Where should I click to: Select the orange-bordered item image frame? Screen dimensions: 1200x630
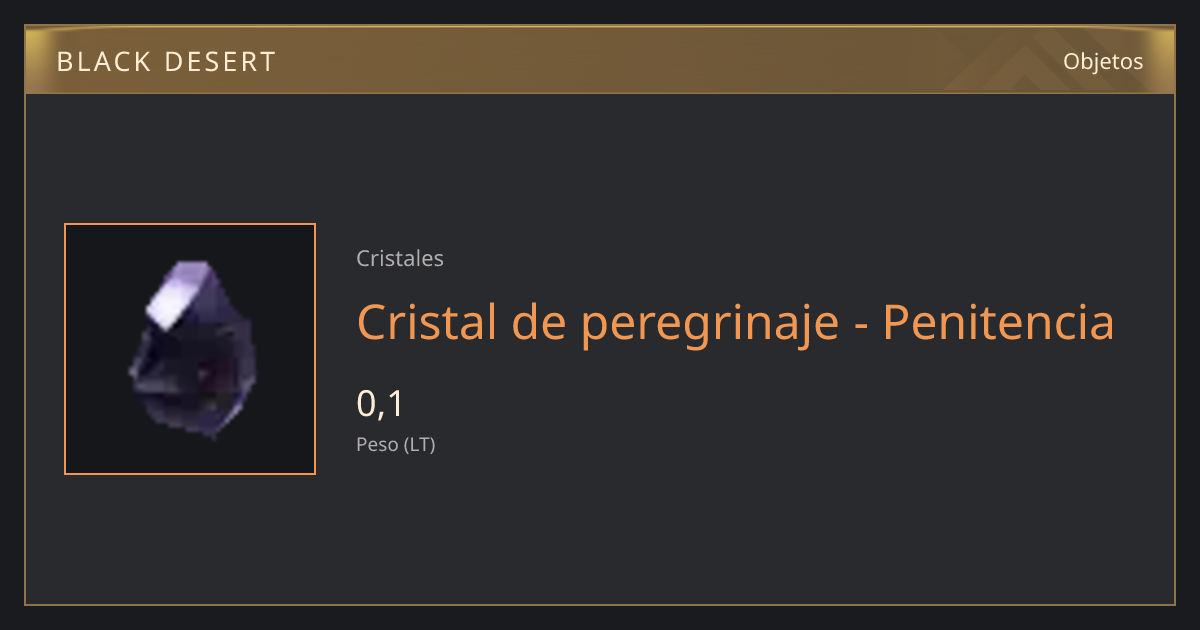pyautogui.click(x=190, y=349)
